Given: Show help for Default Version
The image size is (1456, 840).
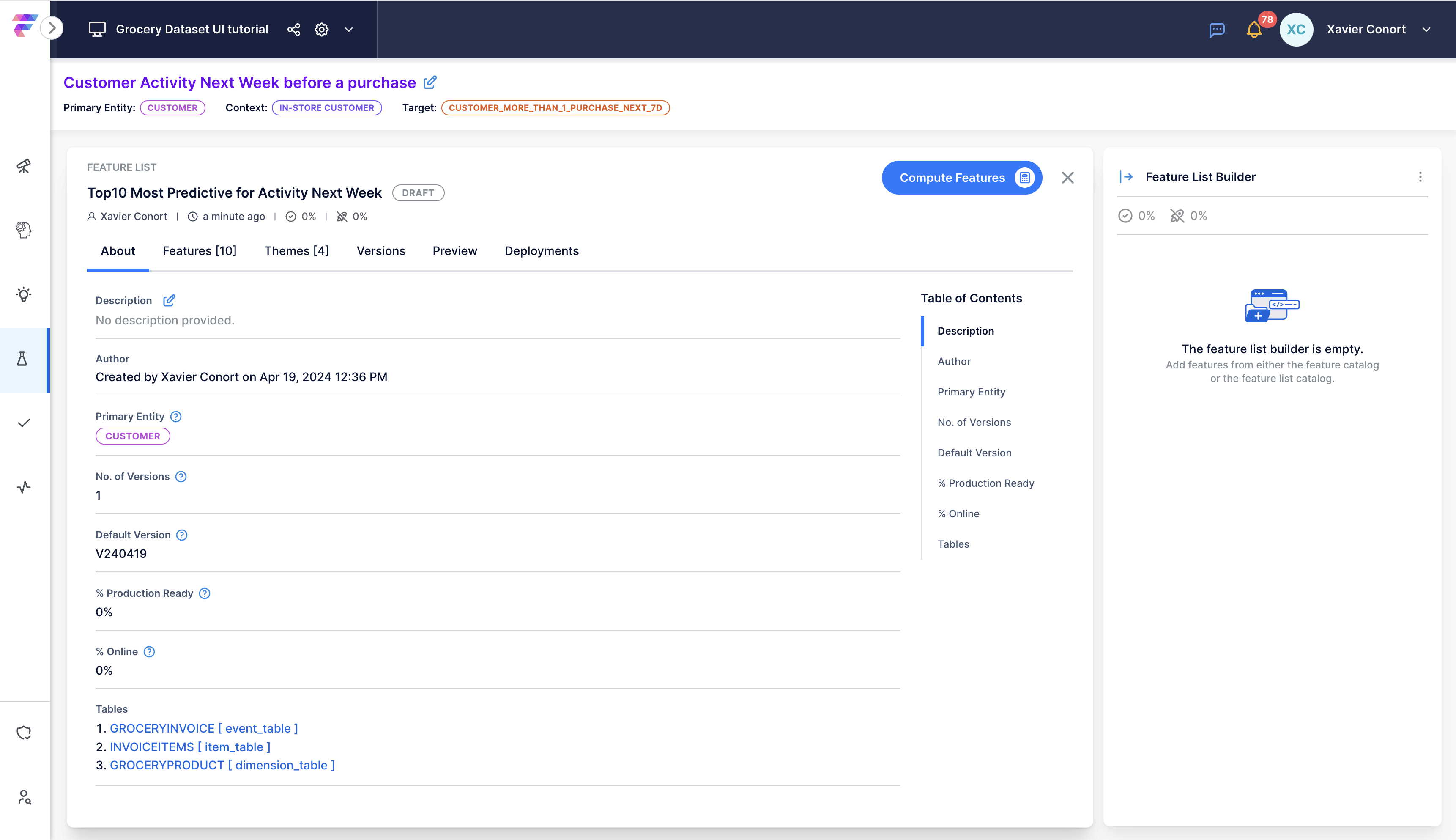Looking at the screenshot, I should [182, 535].
